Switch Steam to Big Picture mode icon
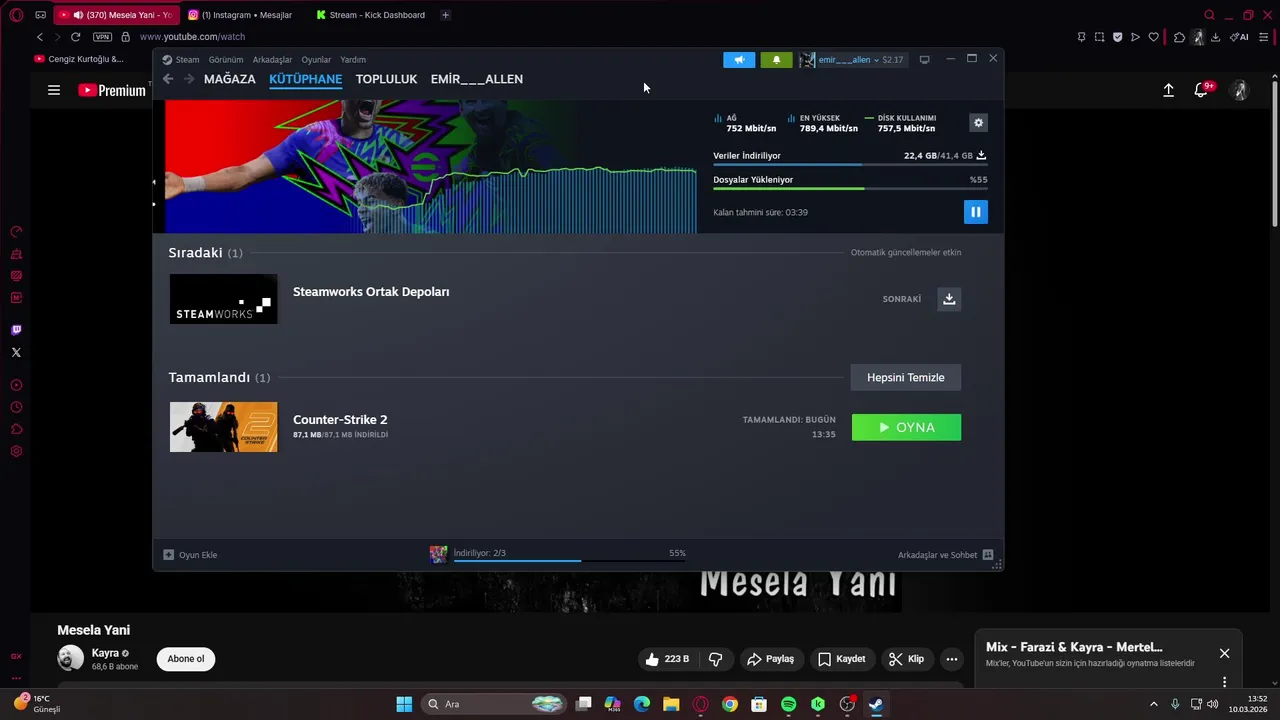The image size is (1280, 720). tap(924, 60)
